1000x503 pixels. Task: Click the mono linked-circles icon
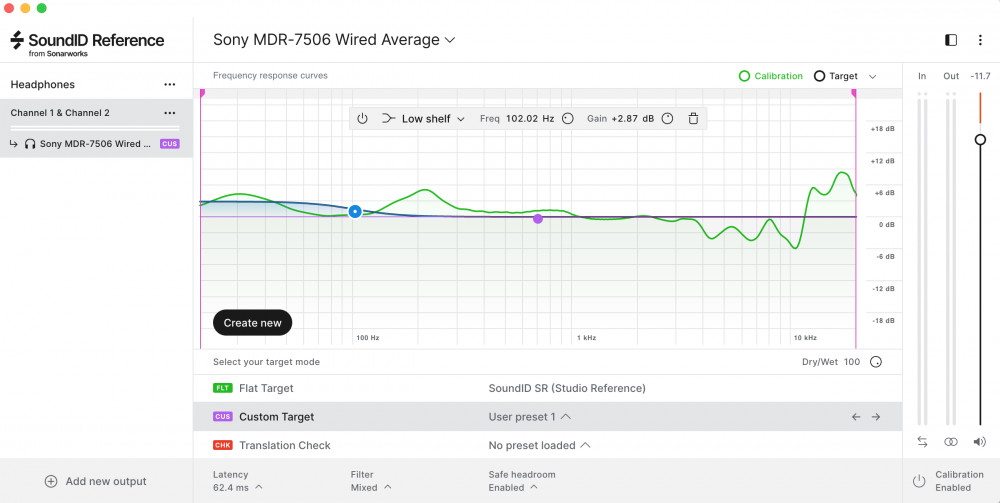951,441
